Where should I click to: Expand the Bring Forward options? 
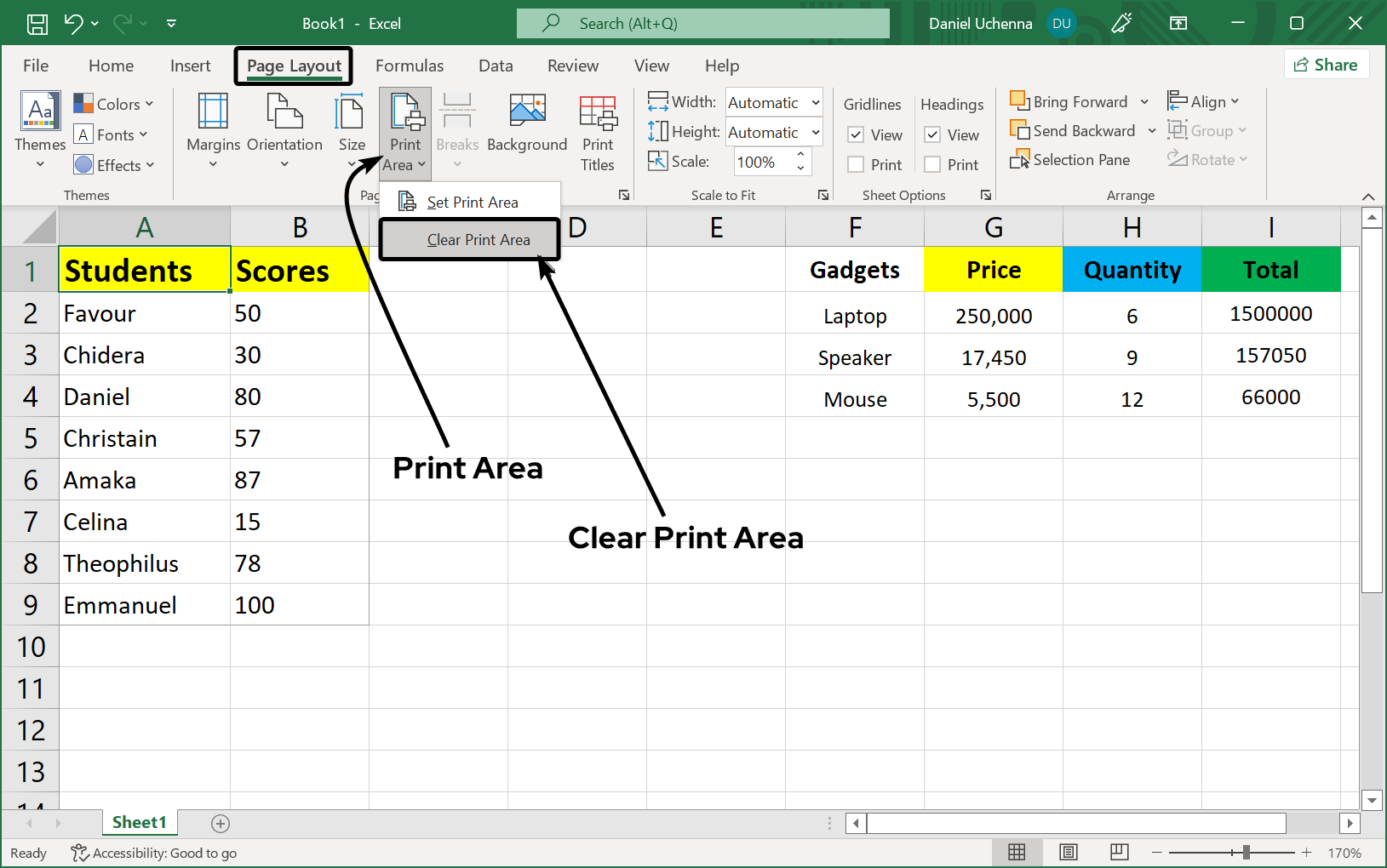[1145, 101]
